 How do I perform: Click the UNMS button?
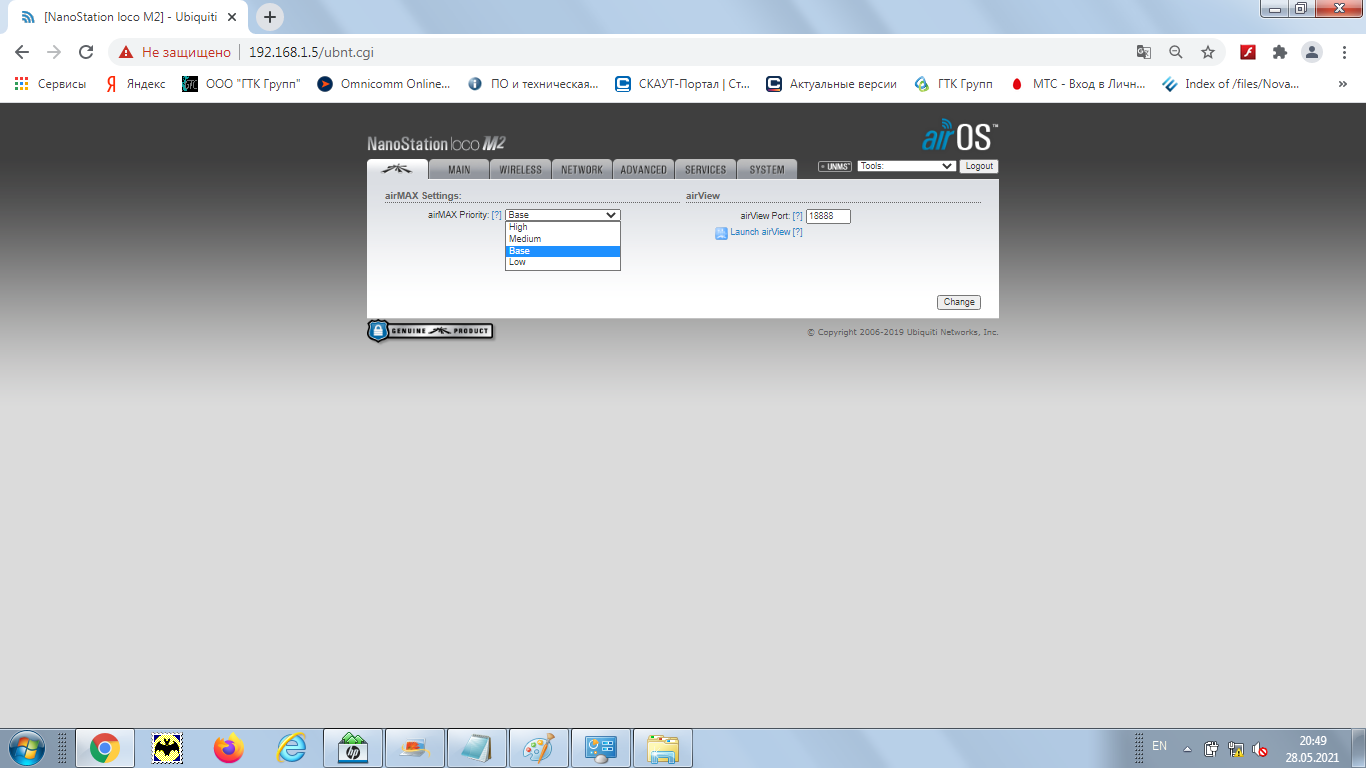coord(835,166)
